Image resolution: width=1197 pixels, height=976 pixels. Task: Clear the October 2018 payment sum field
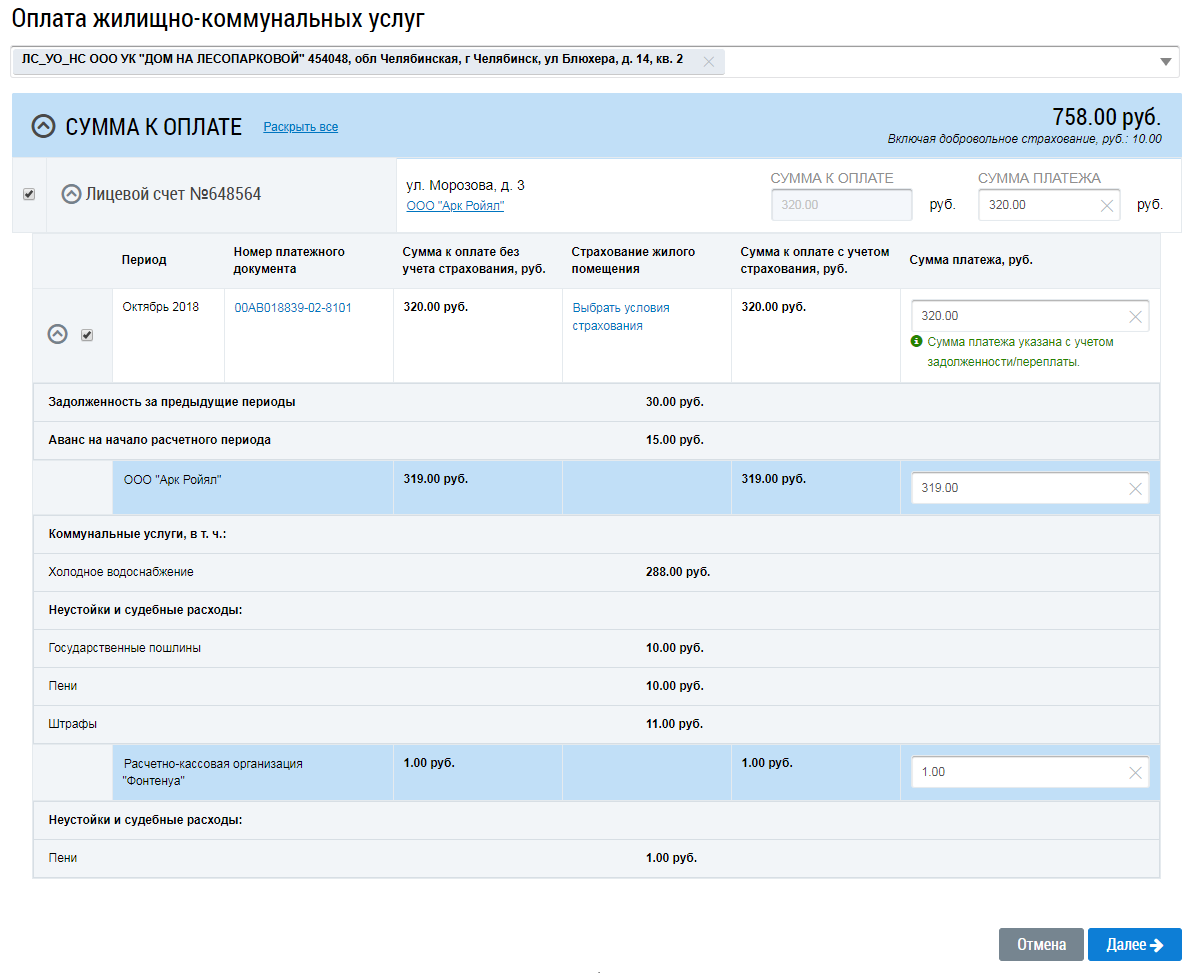click(1134, 316)
